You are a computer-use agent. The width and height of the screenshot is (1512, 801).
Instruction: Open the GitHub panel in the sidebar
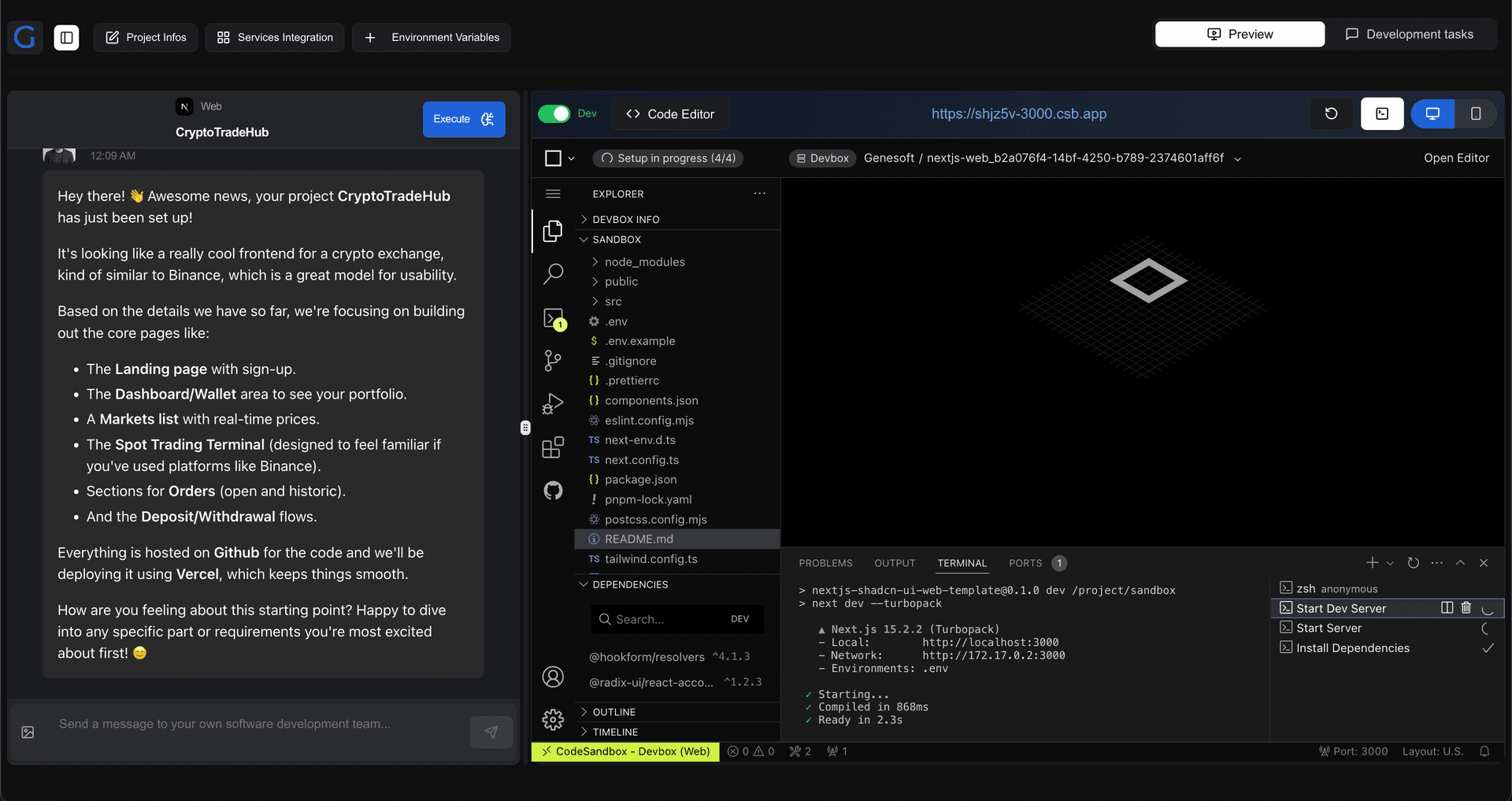[x=554, y=491]
